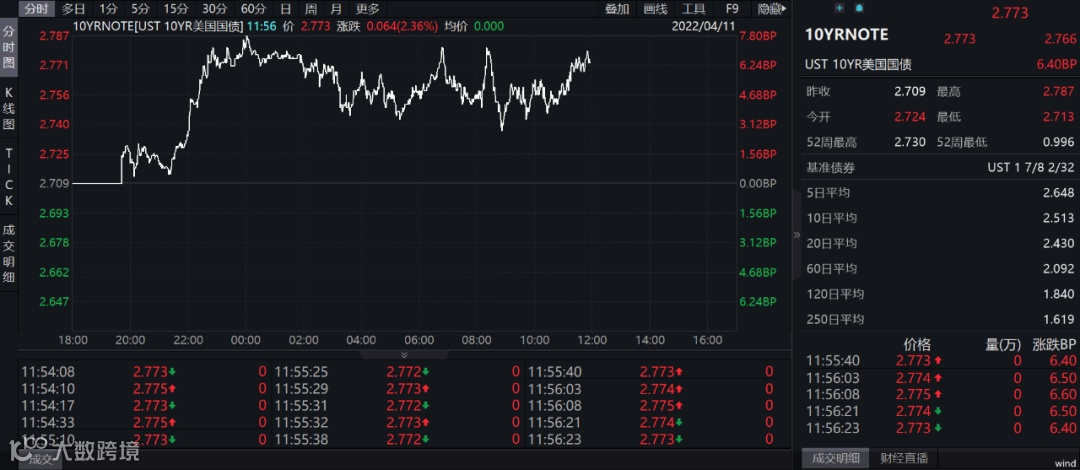Click the 涨跌 0.064(2.36%) readout

click(x=388, y=26)
